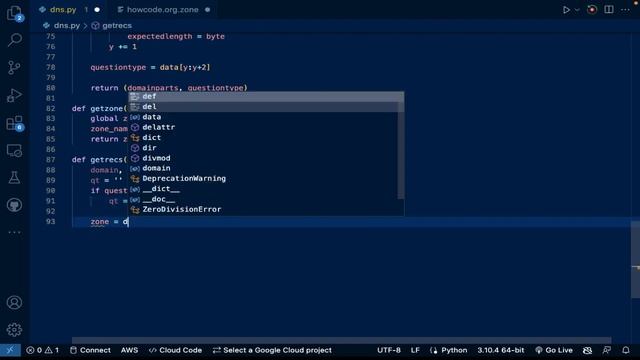
Task: Open run options dropdown arrow
Action: coord(577,10)
